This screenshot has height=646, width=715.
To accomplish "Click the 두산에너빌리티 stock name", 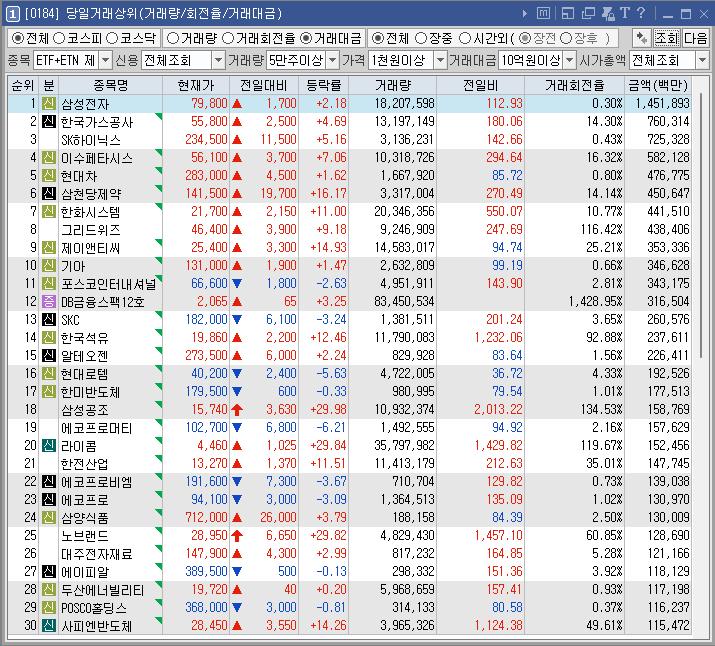I will 102,589.
